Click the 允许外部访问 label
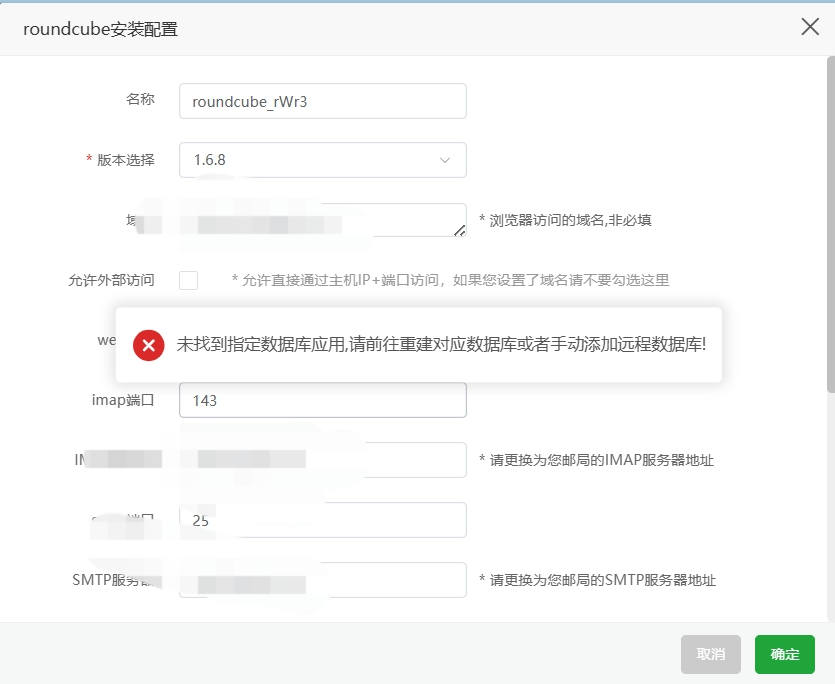This screenshot has height=684, width=835. pyautogui.click(x=111, y=280)
